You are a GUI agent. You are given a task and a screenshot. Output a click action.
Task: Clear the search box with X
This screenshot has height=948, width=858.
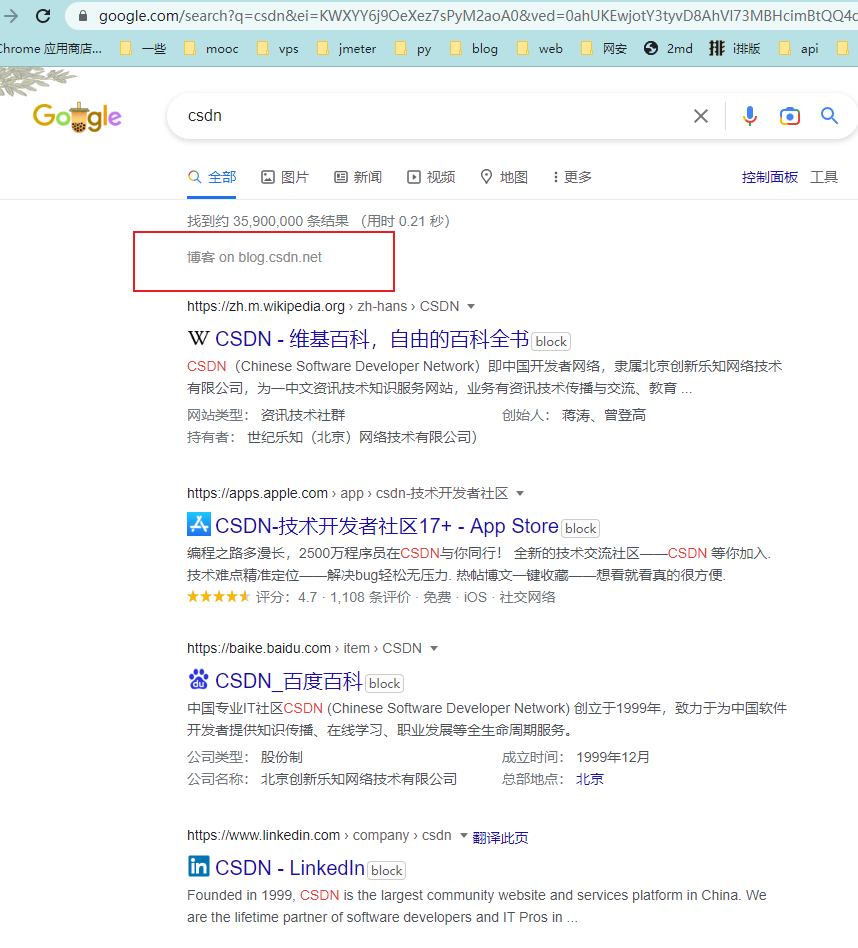click(701, 116)
